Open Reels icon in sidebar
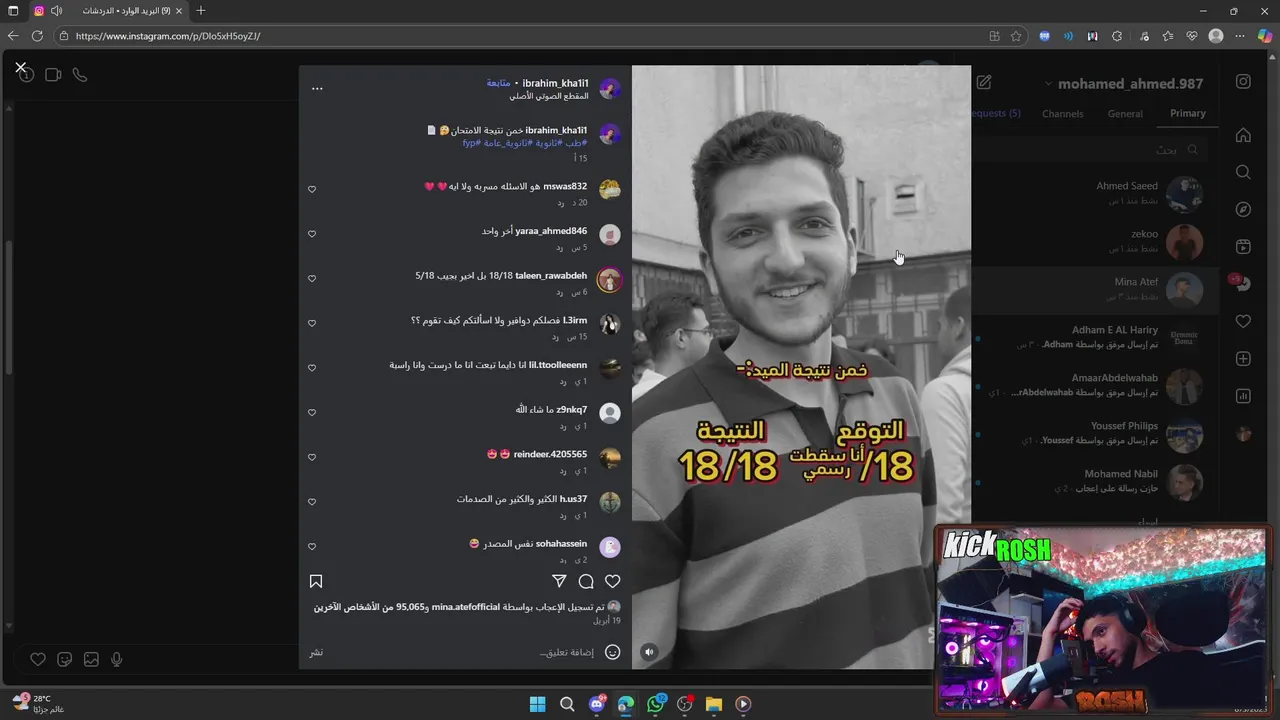The height and width of the screenshot is (720, 1280). pos(1243,246)
